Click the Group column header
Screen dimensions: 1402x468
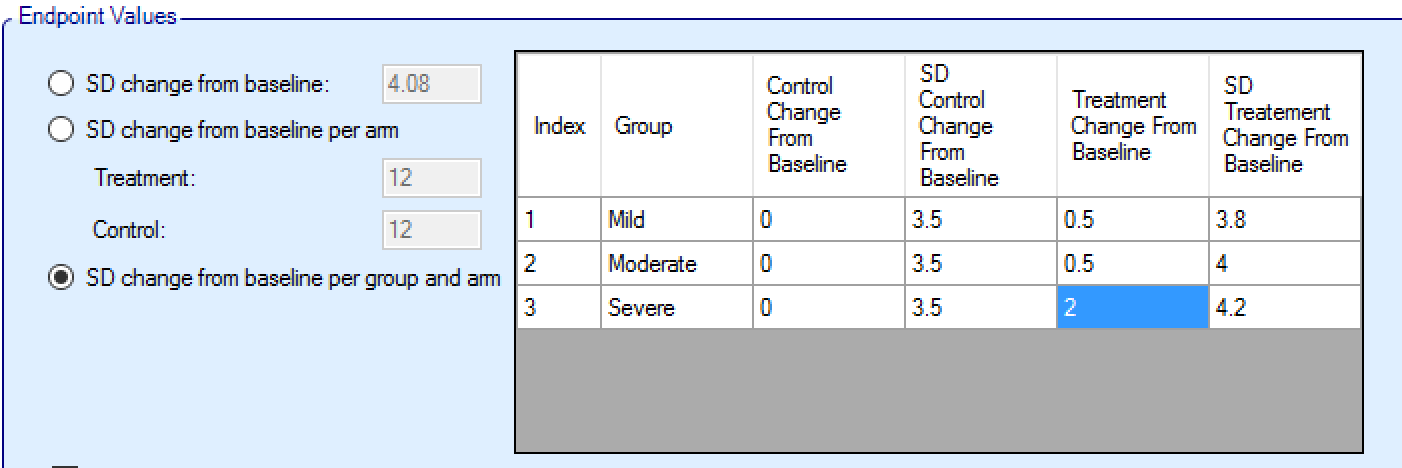pyautogui.click(x=676, y=126)
